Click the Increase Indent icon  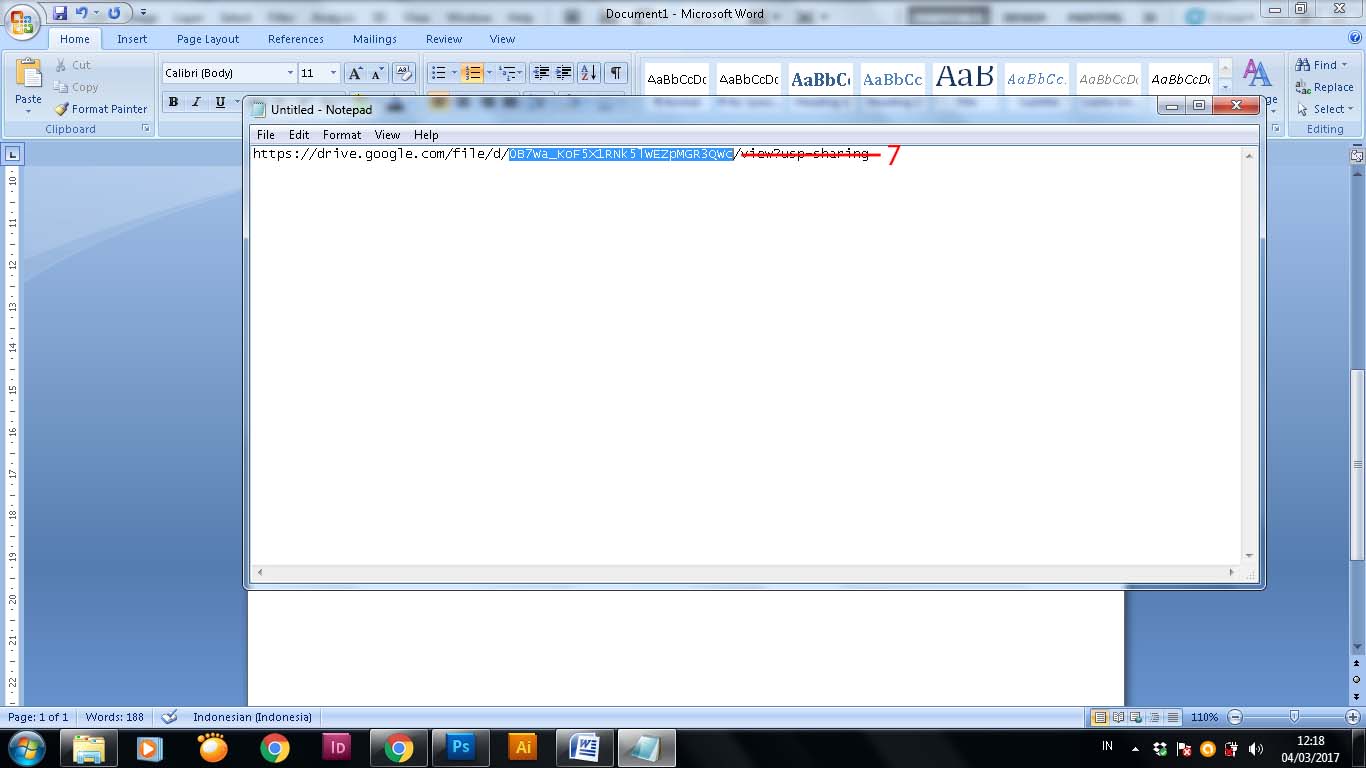pos(564,73)
